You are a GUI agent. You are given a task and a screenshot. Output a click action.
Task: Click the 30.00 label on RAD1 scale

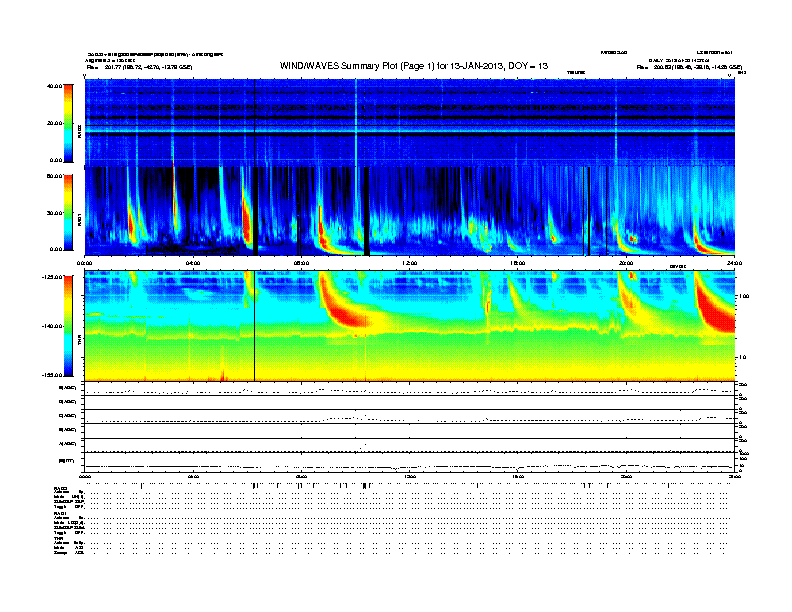tap(54, 213)
